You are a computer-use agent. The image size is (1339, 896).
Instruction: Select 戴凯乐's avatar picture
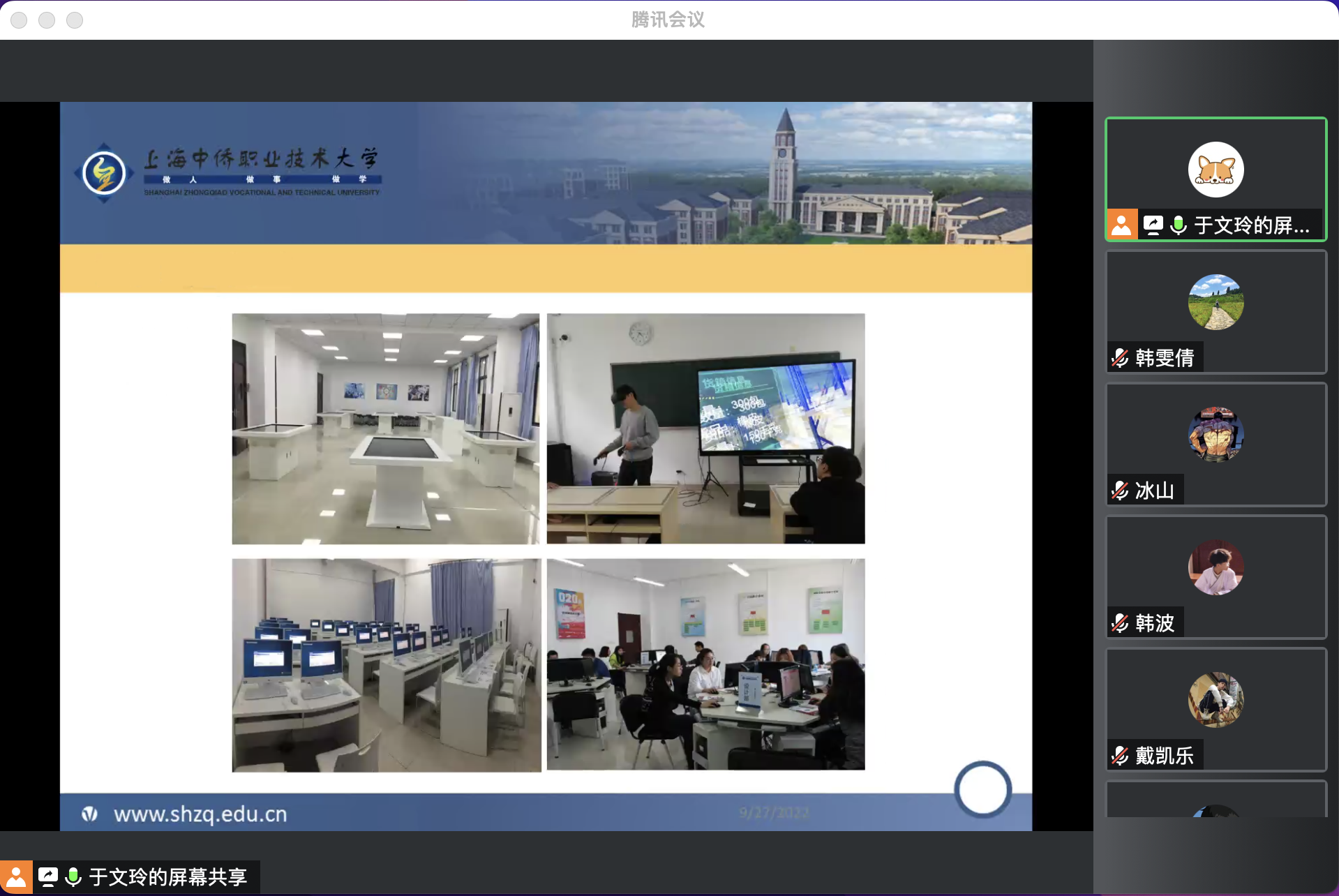click(x=1215, y=699)
